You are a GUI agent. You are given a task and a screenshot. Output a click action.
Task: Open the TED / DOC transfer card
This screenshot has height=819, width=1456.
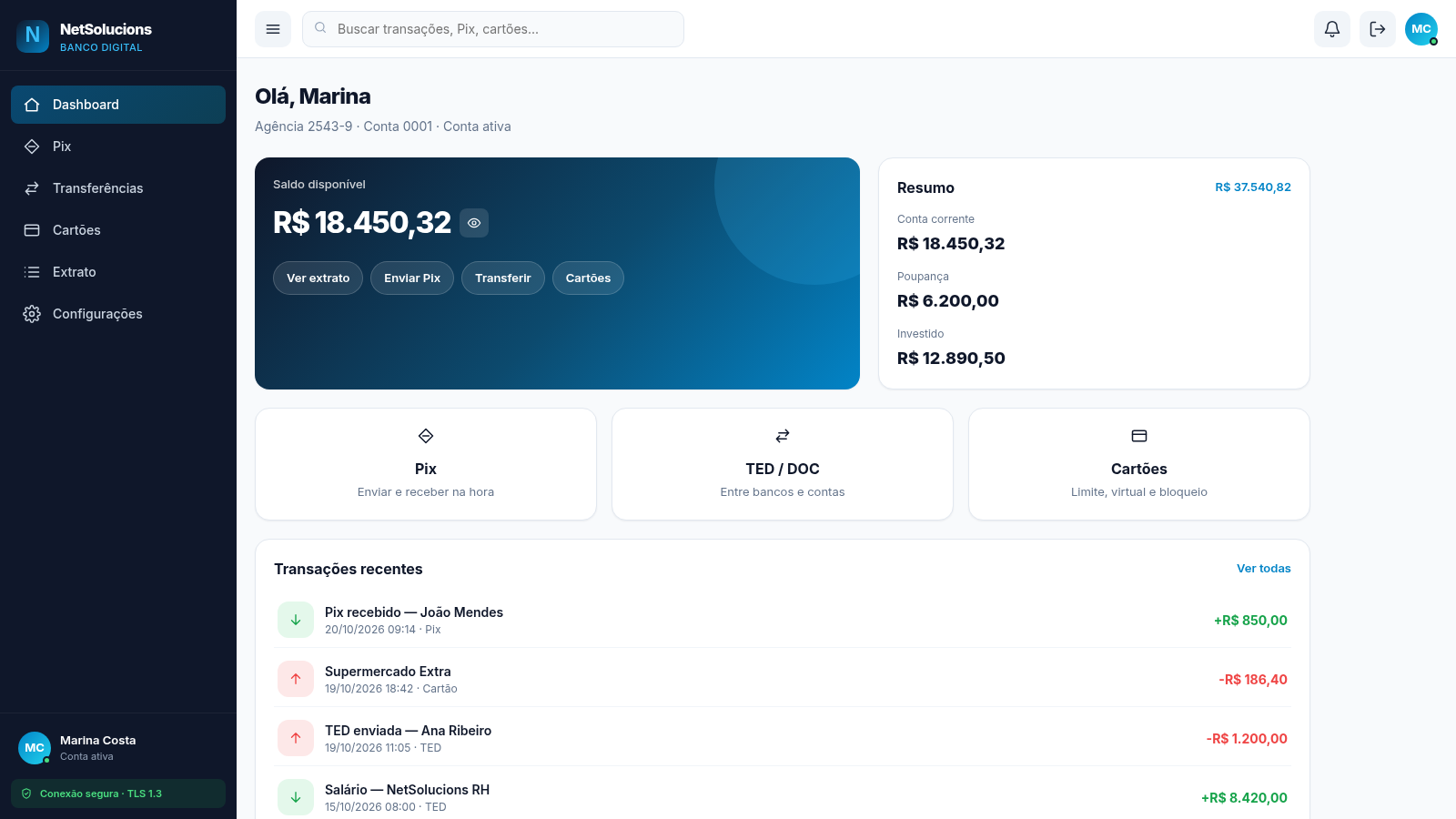pos(783,464)
